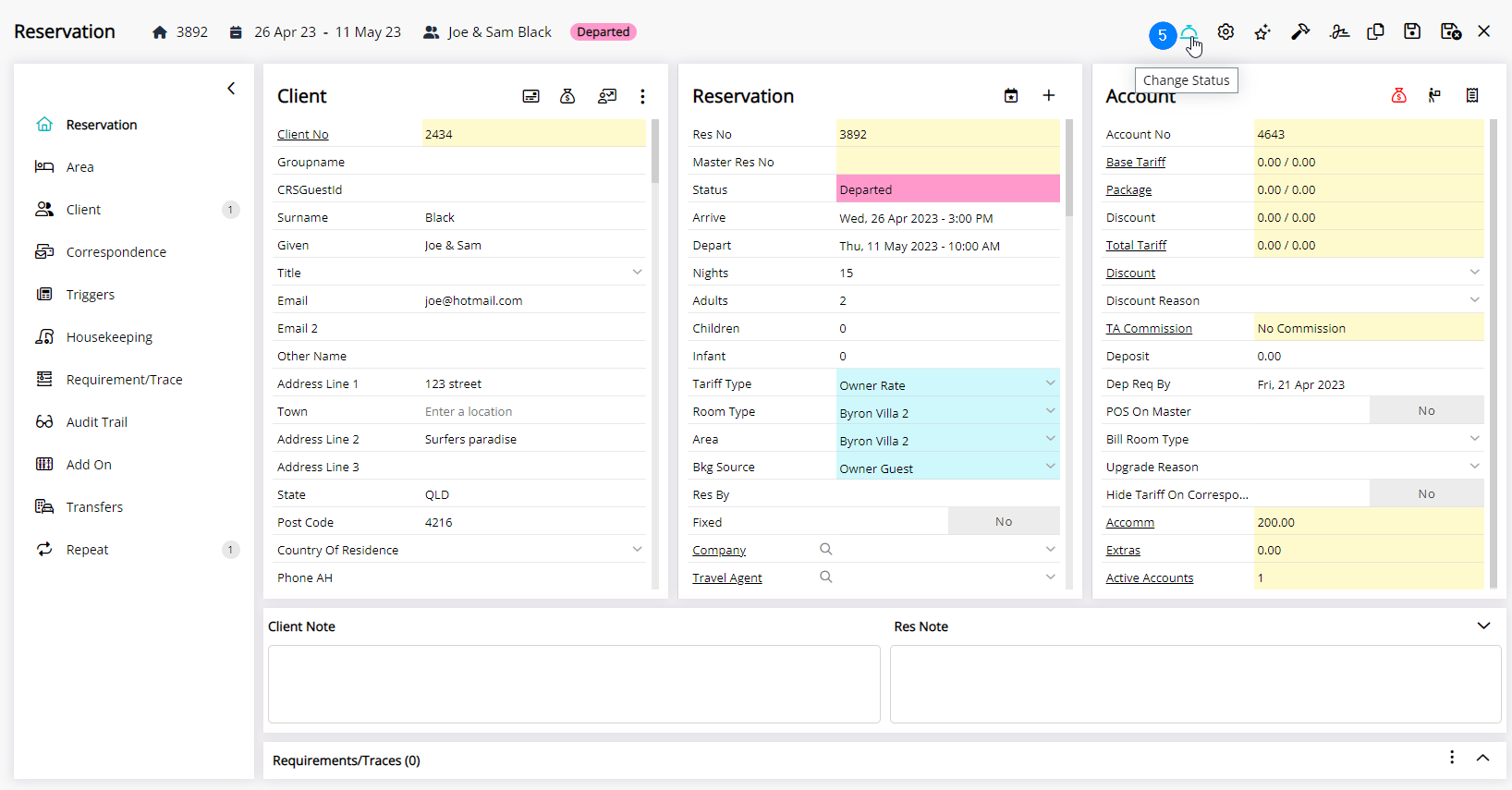
Task: Click into the Client Note text box
Action: coord(573,684)
